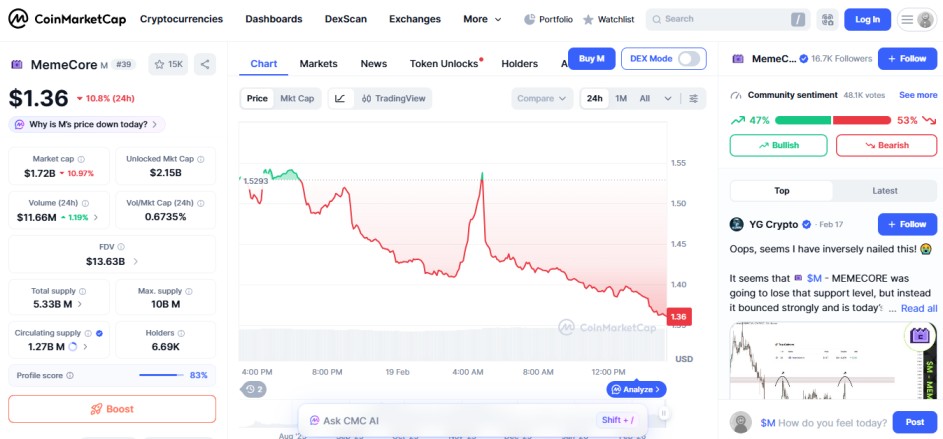Toggle DEX Mode switch
Image resolution: width=943 pixels, height=439 pixels.
tap(689, 58)
